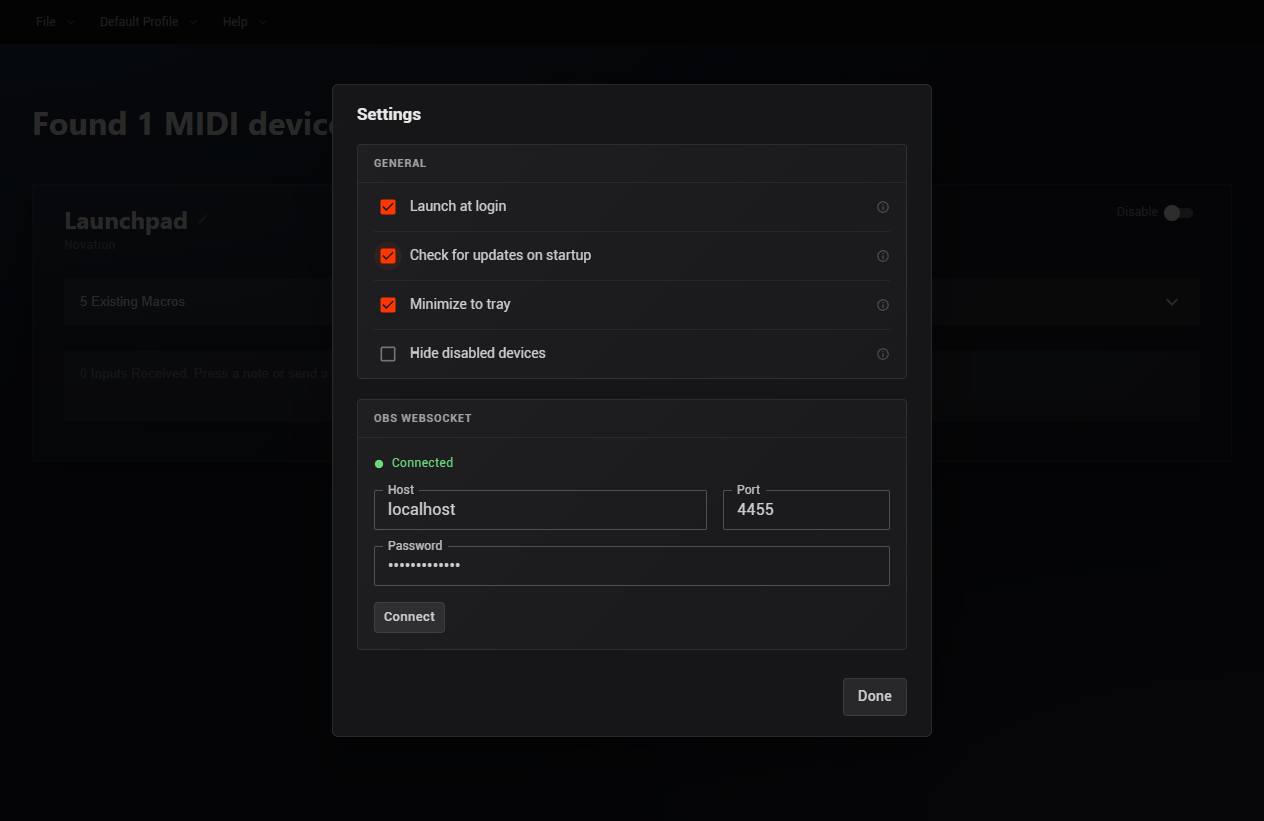
Task: Click the Hide disabled devices label
Action: tap(478, 353)
